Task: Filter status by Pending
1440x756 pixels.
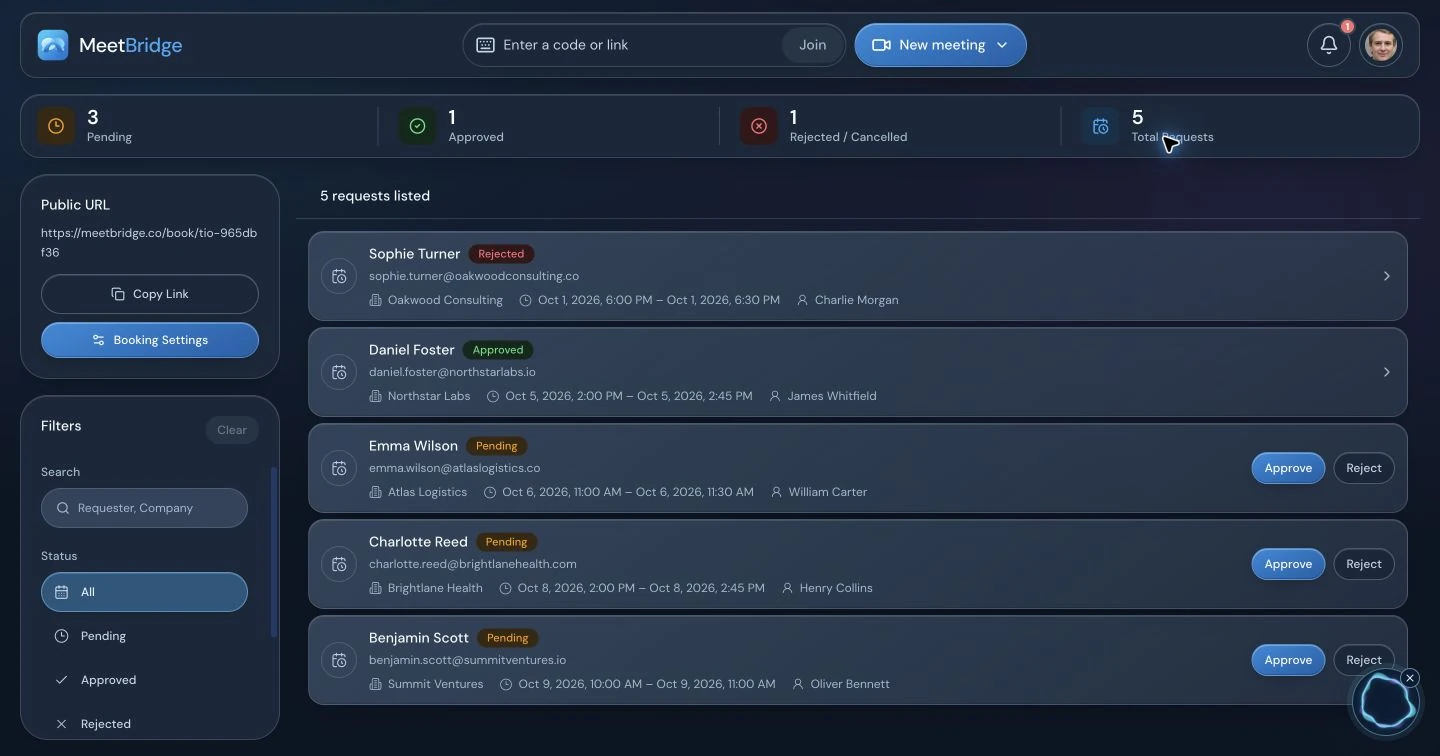Action: [x=144, y=636]
